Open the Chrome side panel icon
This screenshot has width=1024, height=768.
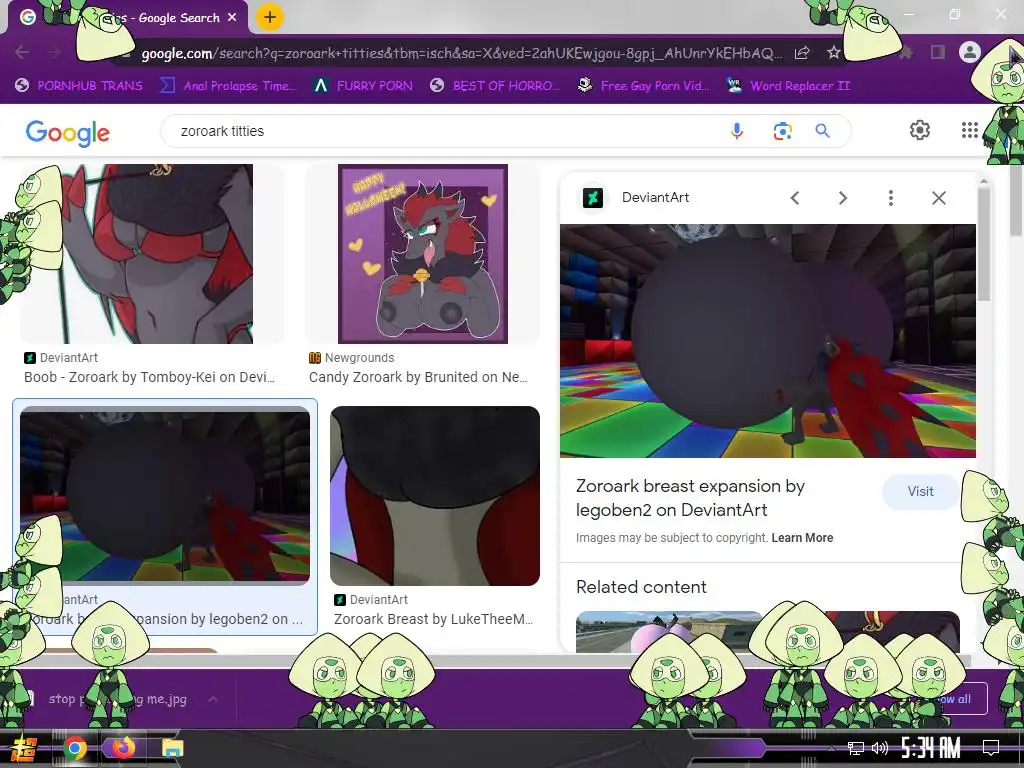click(938, 52)
